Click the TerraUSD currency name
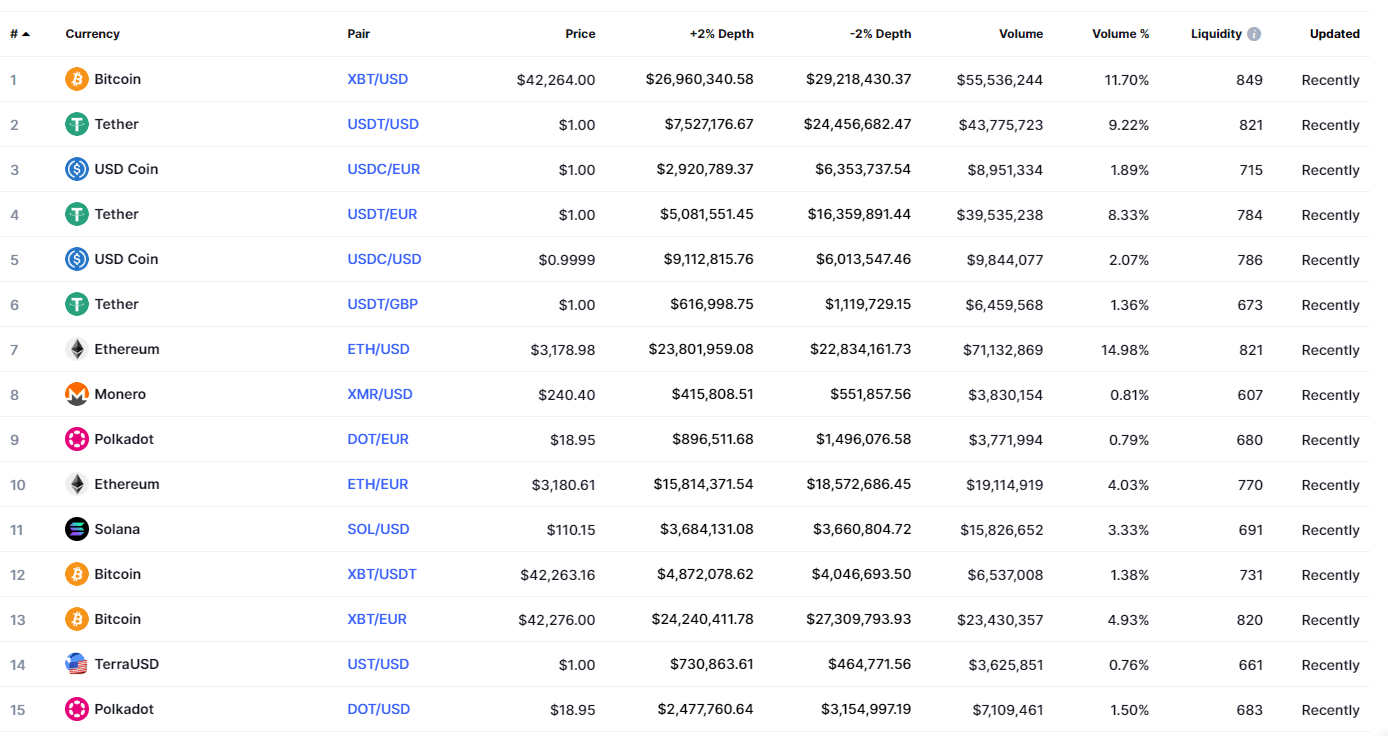 pos(127,664)
